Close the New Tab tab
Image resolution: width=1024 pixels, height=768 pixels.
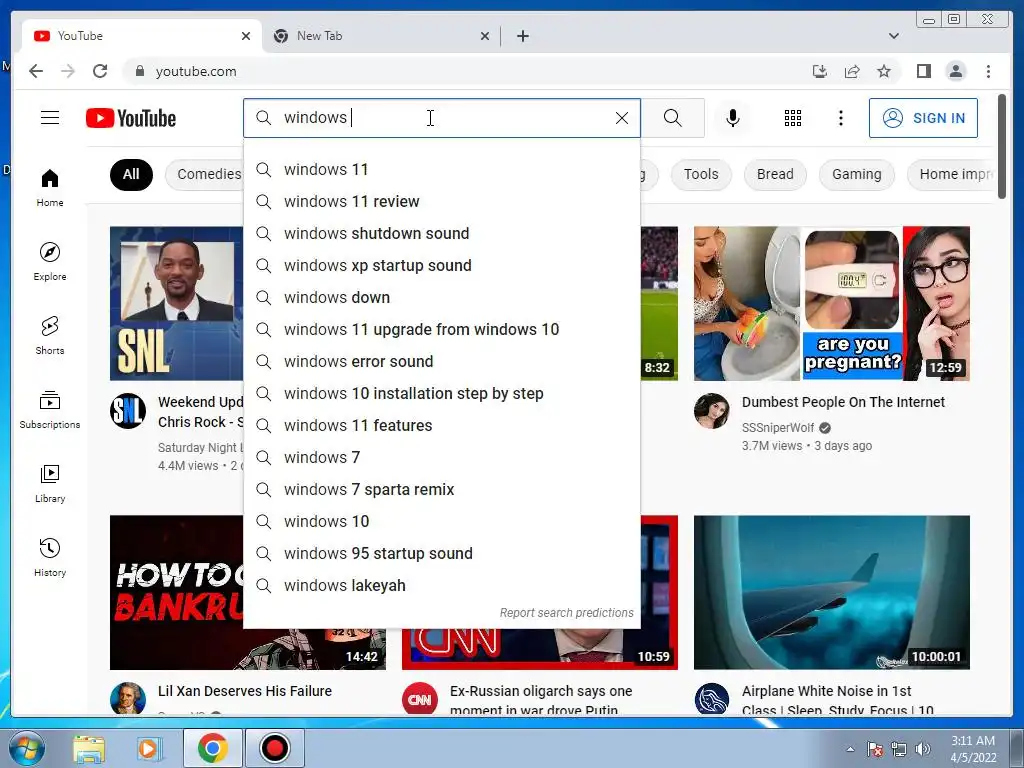485,36
